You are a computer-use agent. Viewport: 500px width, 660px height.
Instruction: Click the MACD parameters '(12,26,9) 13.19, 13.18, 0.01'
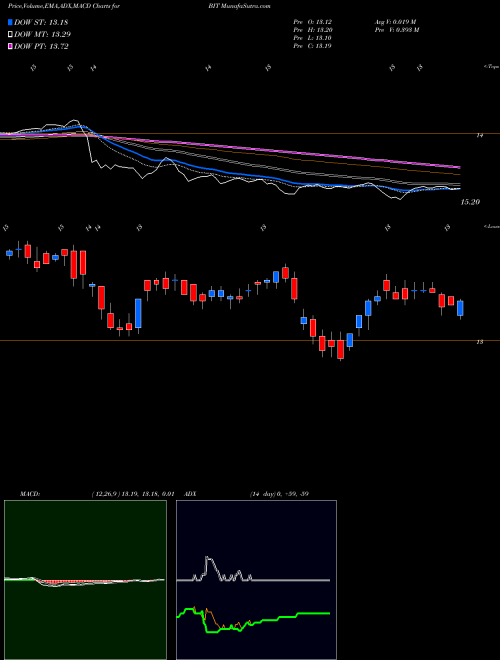tap(132, 494)
